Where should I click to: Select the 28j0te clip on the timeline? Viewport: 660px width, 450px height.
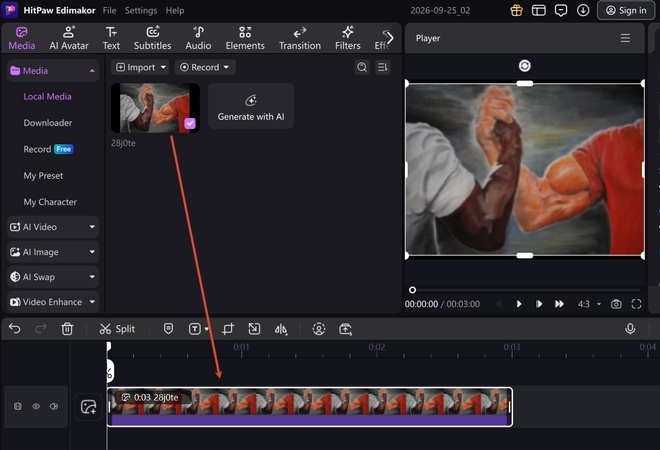pos(310,407)
